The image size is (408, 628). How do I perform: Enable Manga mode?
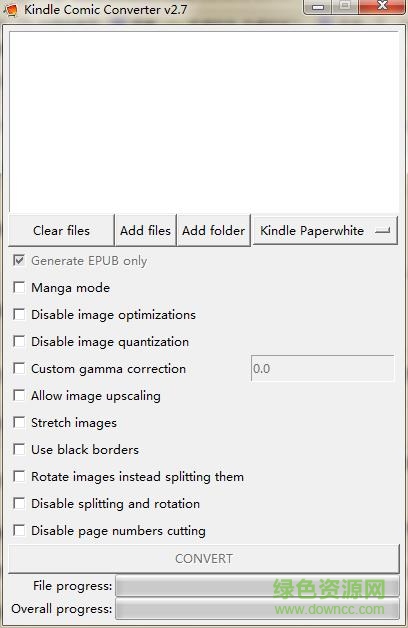19,287
